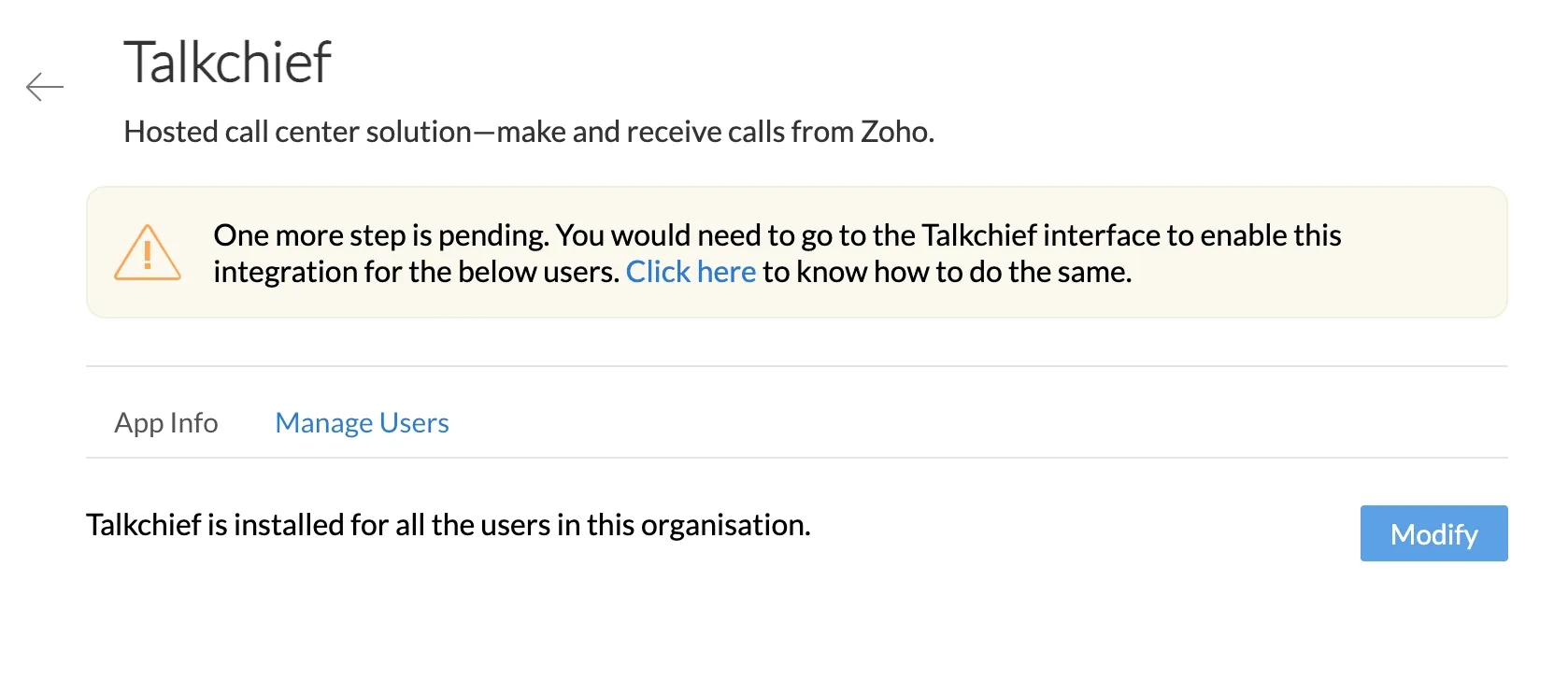This screenshot has height=680, width=1568.
Task: Return to the previous page via back arrow
Action: (45, 87)
